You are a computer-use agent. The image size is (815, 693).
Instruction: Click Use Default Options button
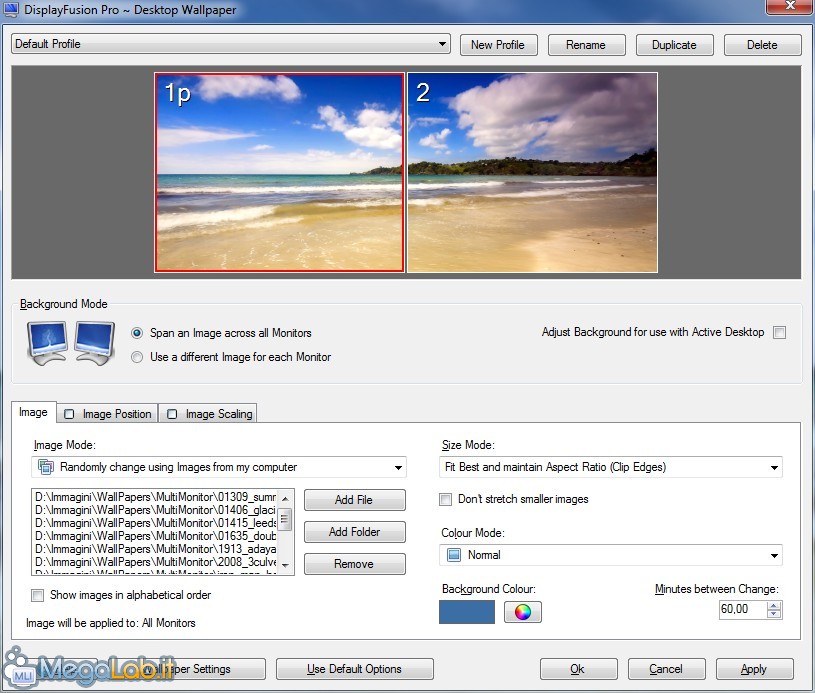pos(354,669)
